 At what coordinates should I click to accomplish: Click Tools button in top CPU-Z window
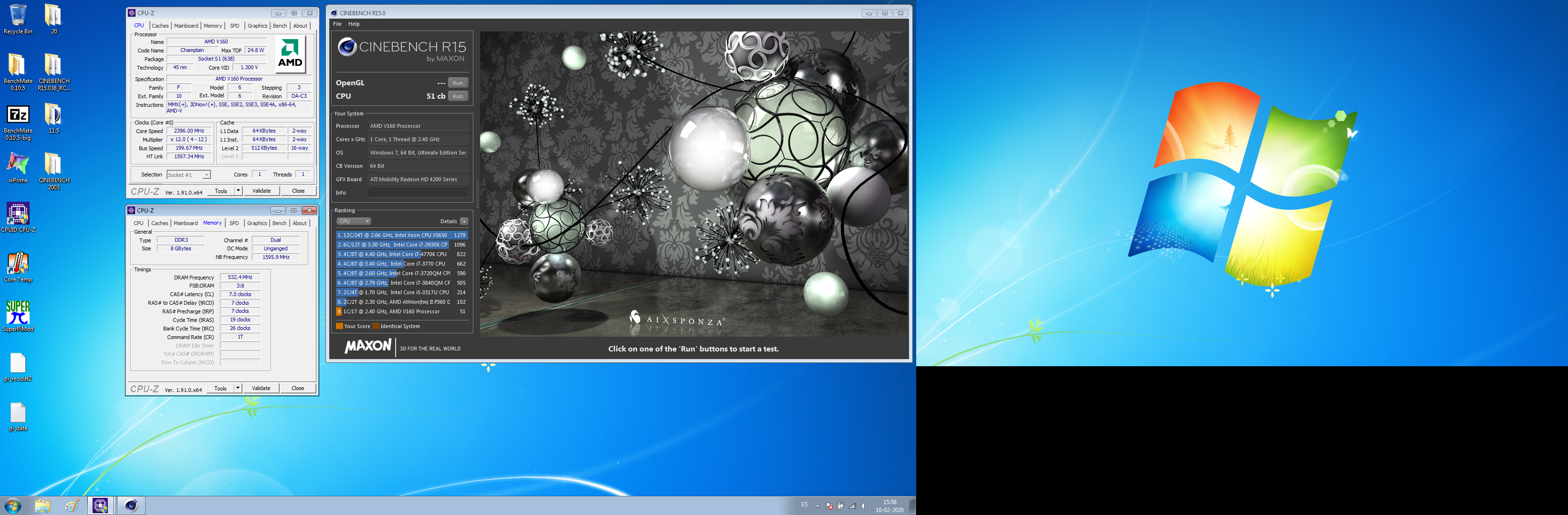(x=220, y=191)
